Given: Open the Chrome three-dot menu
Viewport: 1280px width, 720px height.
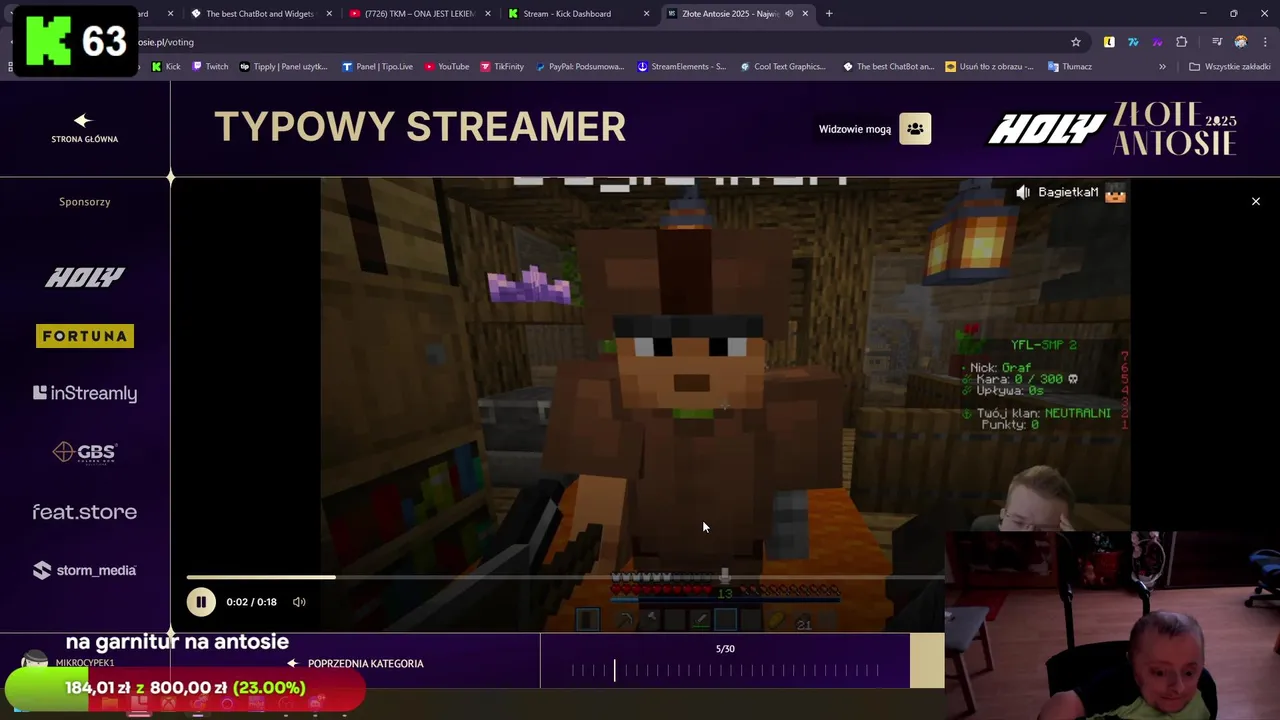Looking at the screenshot, I should pyautogui.click(x=1265, y=42).
